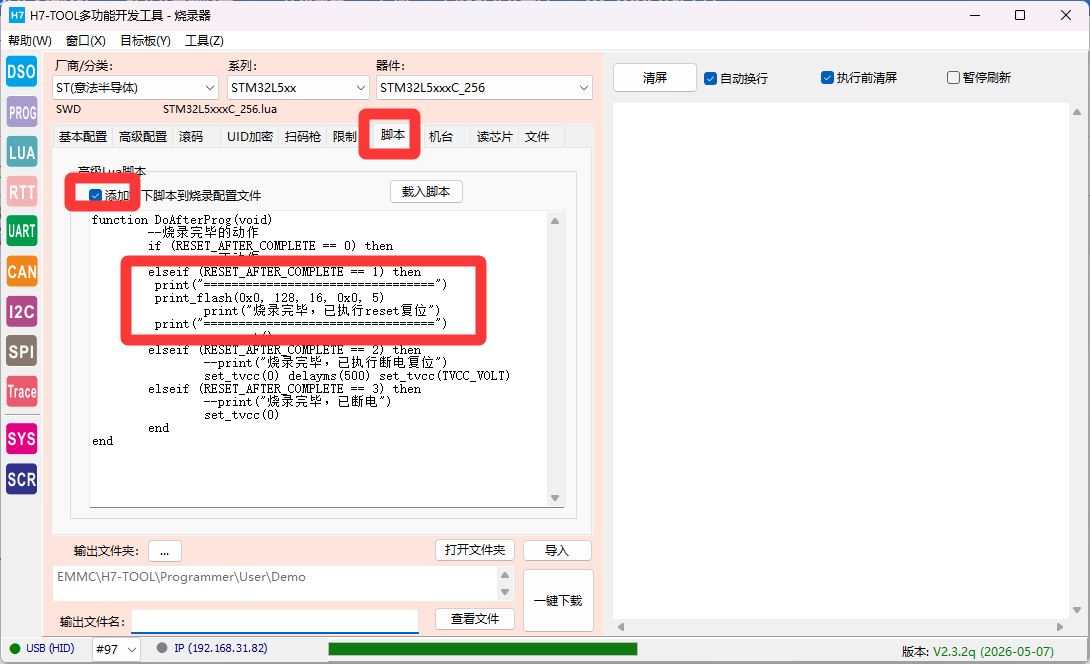Click the script editor scroll-down arrow
1090x664 pixels.
555,498
